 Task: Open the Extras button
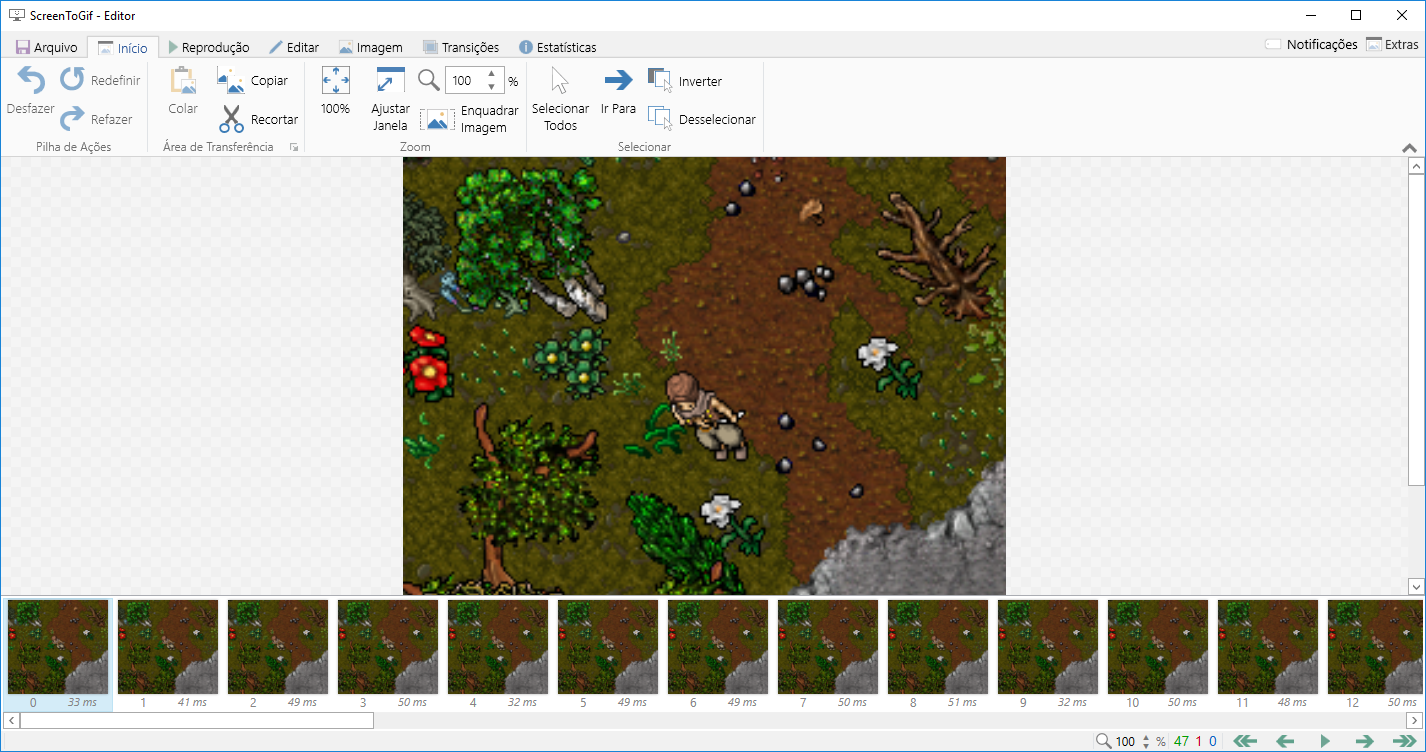[x=1392, y=44]
